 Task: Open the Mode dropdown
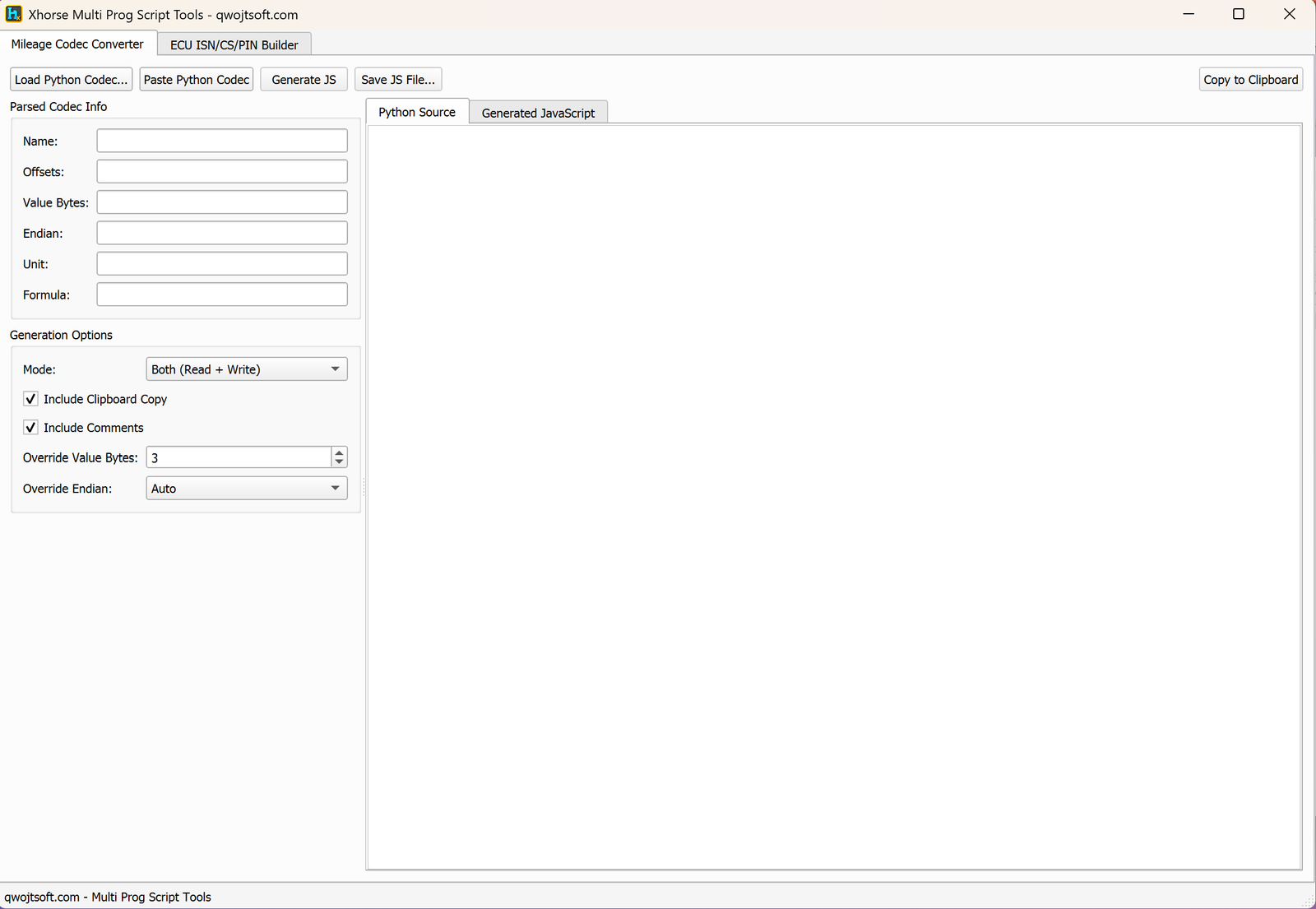pos(247,369)
